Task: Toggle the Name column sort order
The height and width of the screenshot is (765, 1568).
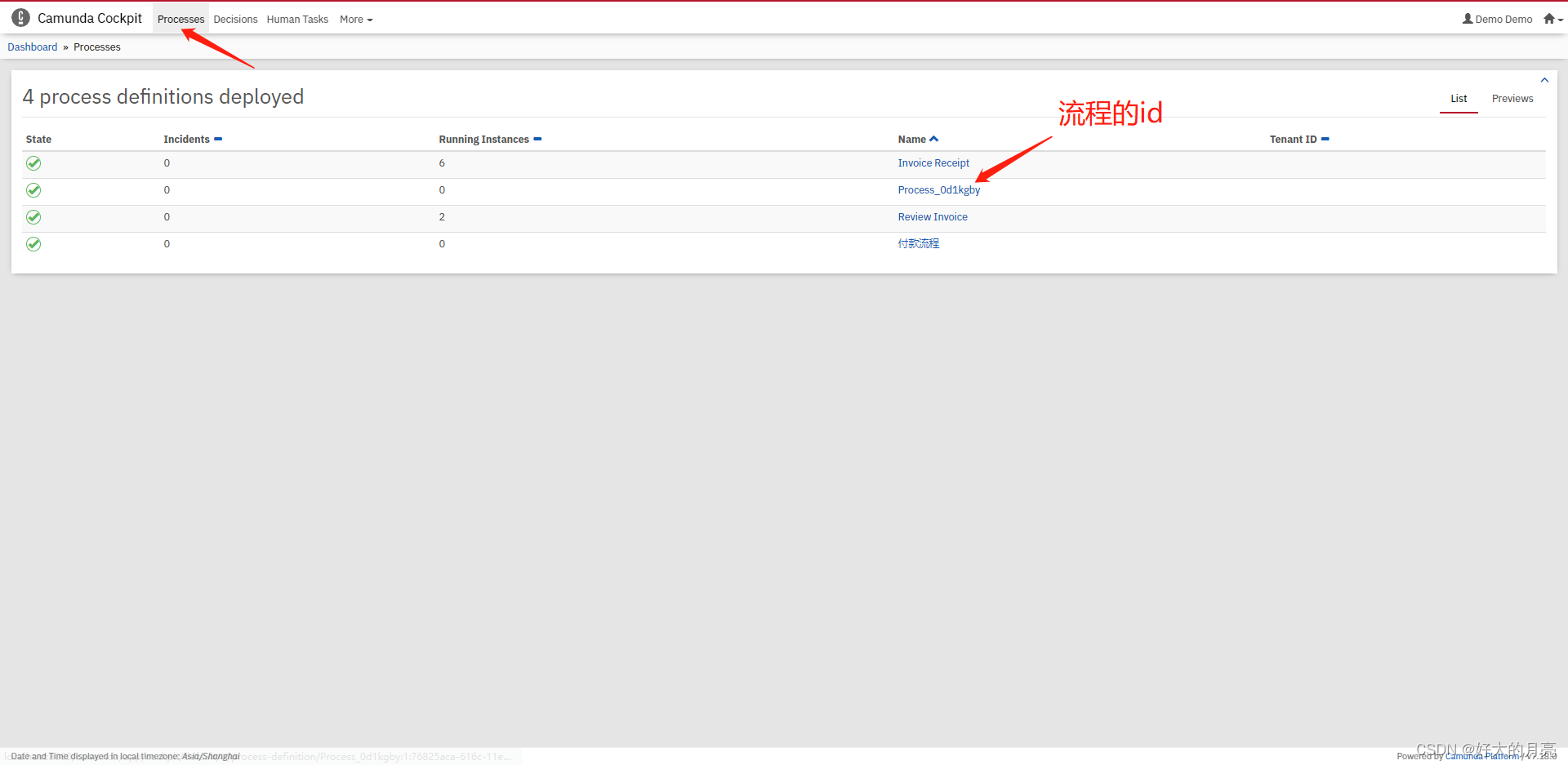Action: (918, 140)
